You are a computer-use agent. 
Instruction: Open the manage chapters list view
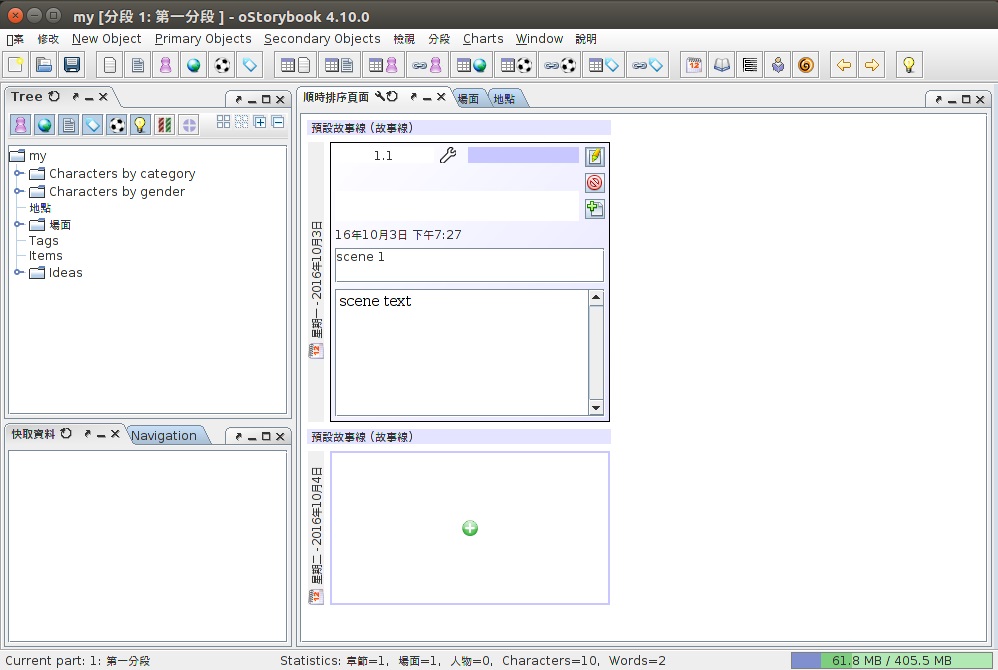point(750,65)
